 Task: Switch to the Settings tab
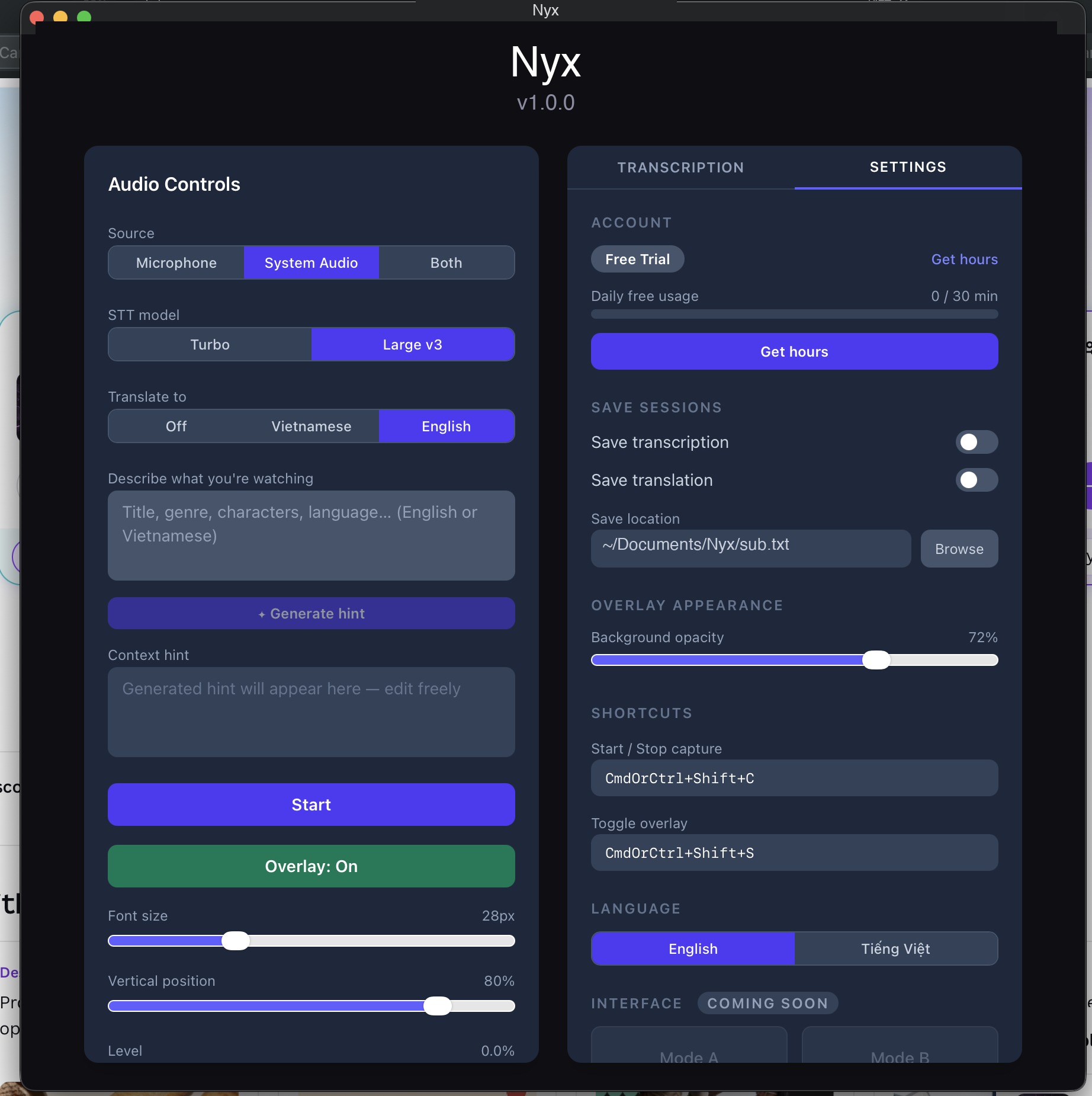click(x=908, y=168)
